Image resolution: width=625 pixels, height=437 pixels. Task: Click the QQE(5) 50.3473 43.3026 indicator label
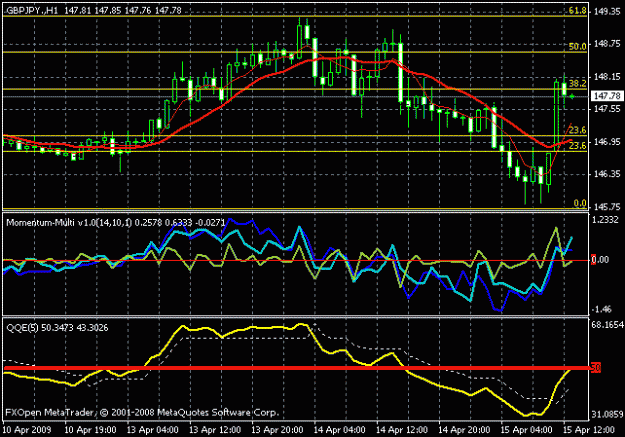57,328
